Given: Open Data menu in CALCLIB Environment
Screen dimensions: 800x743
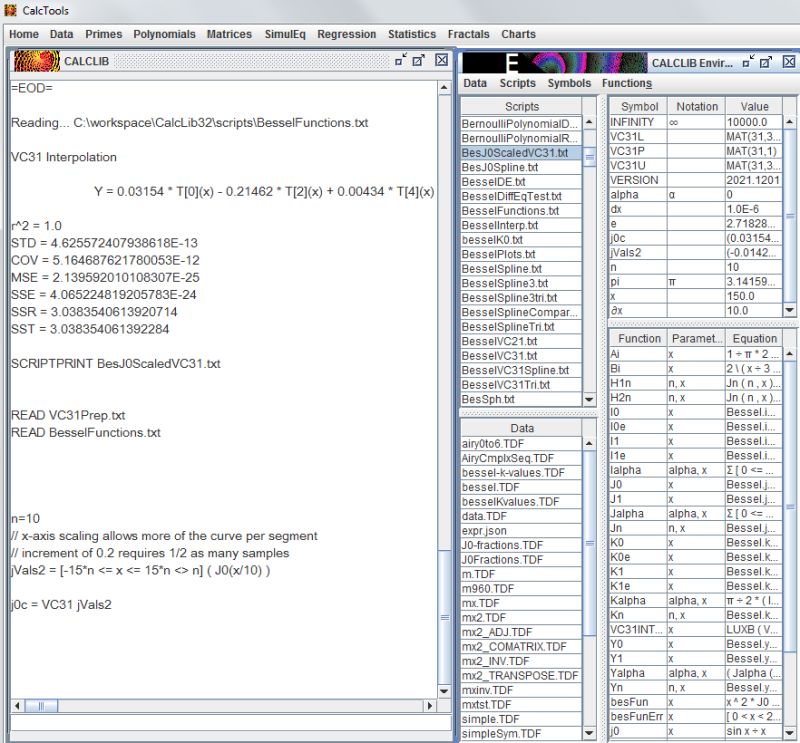Looking at the screenshot, I should click(475, 83).
